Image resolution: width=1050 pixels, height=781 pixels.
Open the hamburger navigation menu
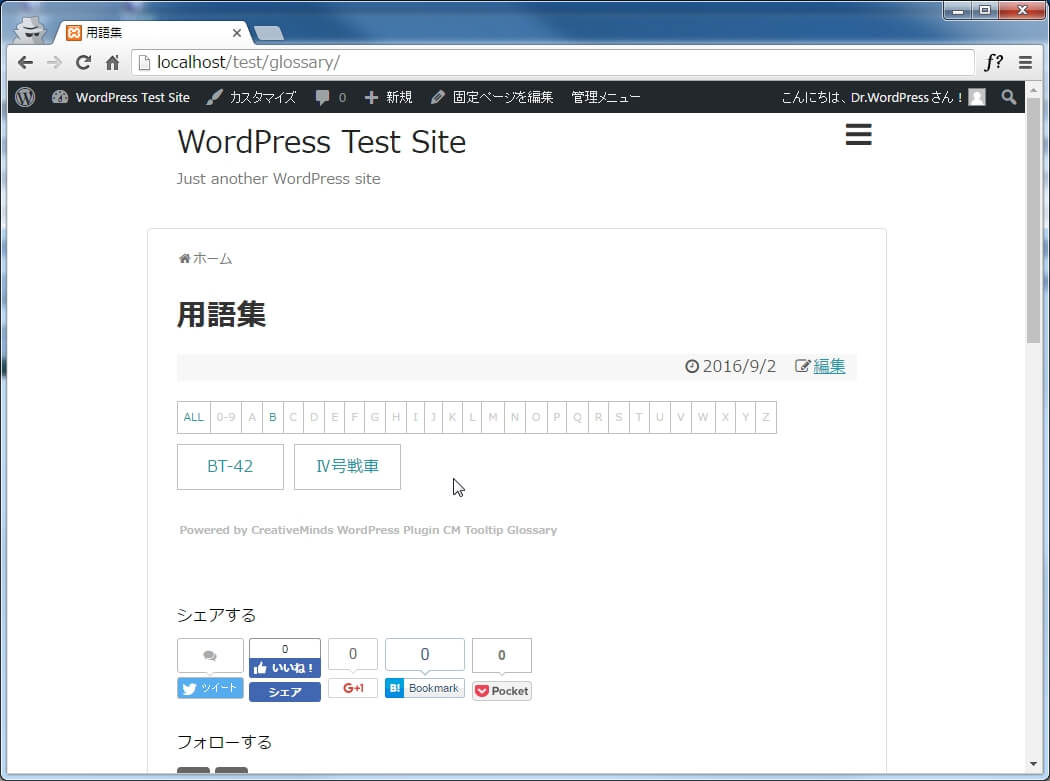(858, 135)
